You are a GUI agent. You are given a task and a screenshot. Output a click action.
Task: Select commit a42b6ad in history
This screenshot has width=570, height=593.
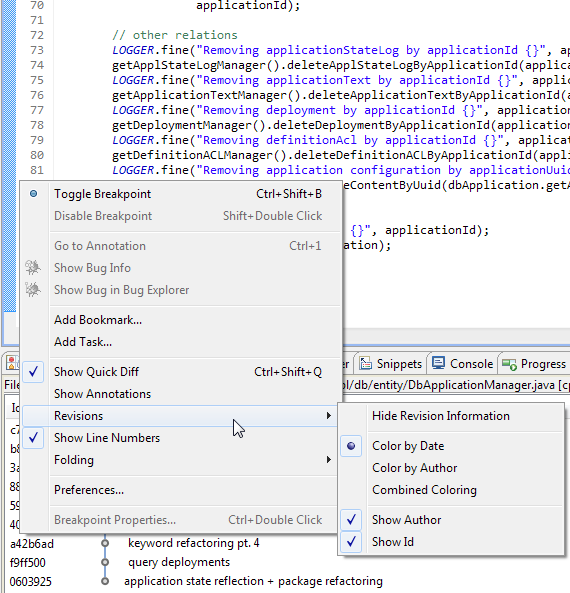click(x=32, y=544)
